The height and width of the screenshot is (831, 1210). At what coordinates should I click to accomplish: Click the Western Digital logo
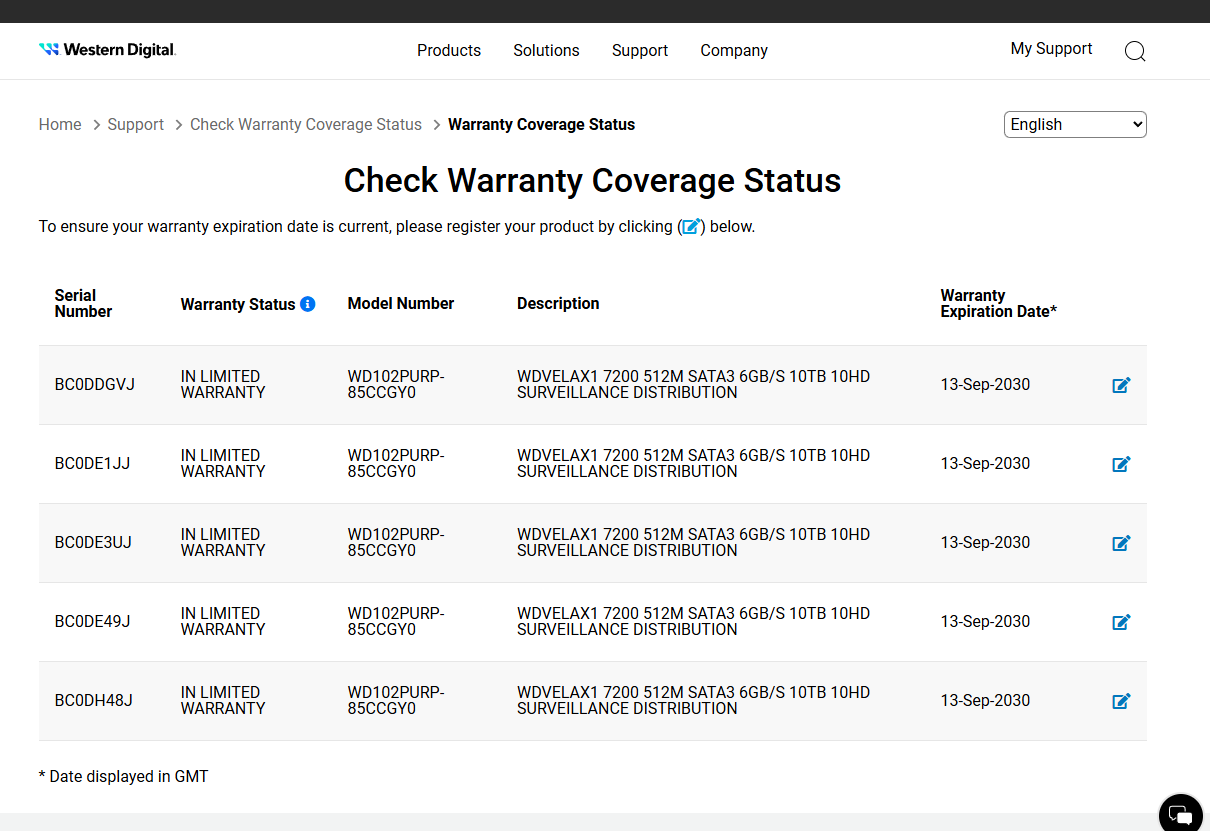click(x=107, y=50)
